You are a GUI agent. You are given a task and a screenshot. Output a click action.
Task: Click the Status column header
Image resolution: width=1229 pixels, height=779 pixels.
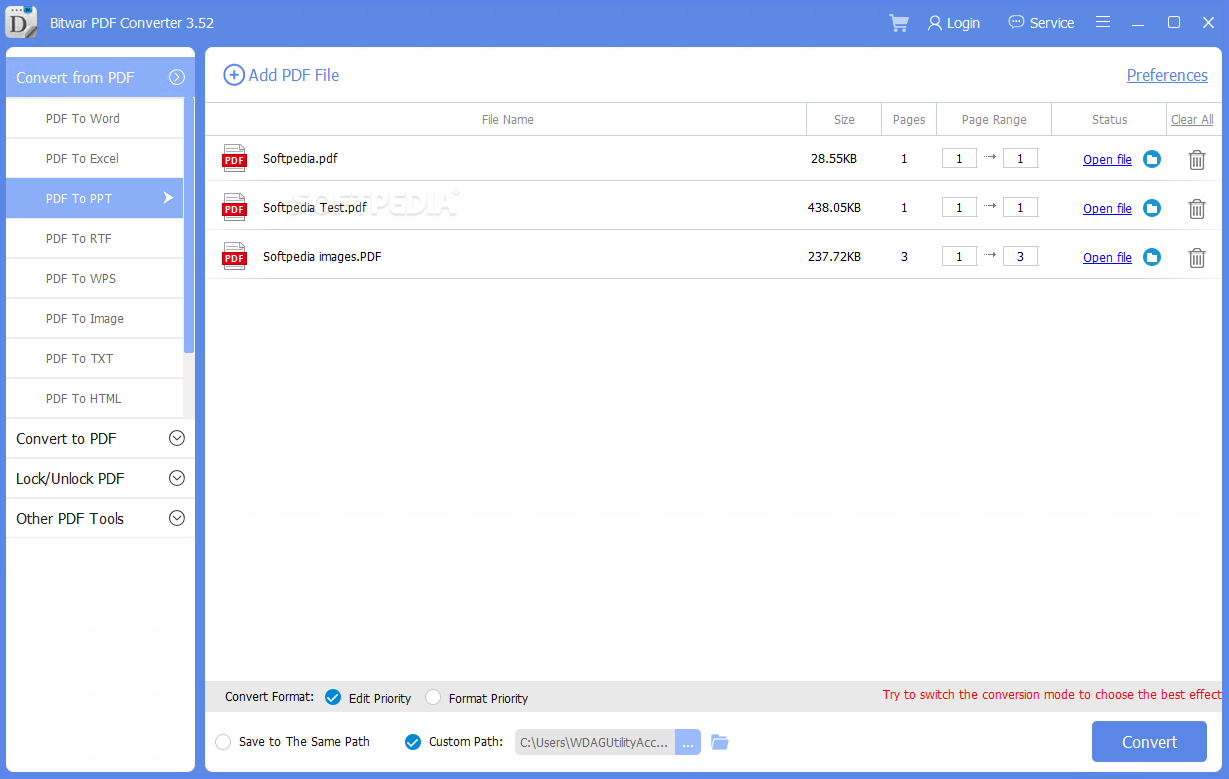click(x=1109, y=119)
